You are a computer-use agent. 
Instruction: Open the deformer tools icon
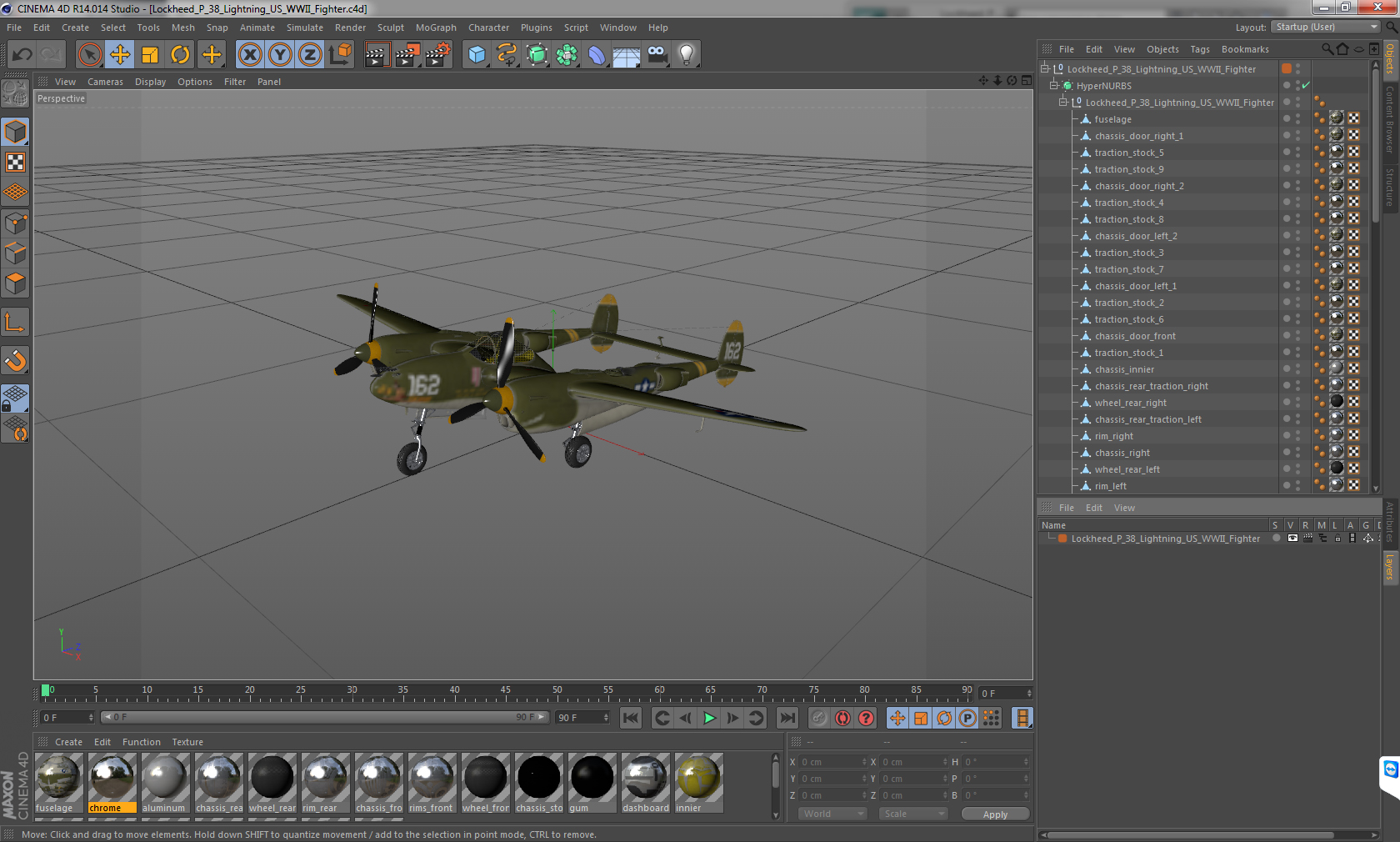[x=597, y=55]
